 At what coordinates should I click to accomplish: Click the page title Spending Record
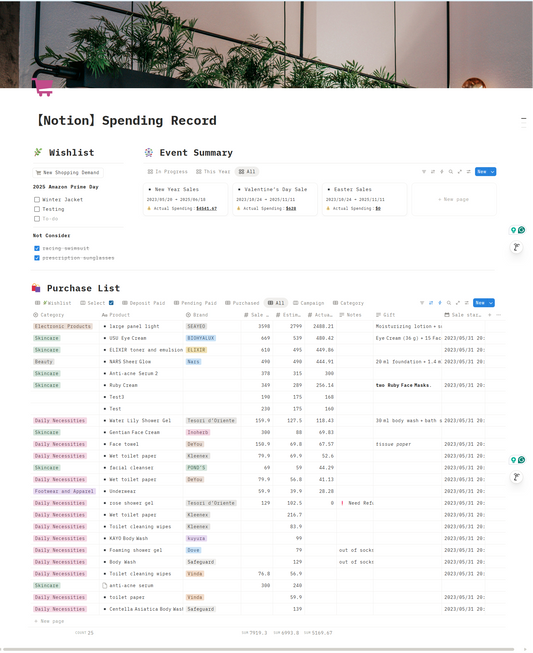point(126,121)
